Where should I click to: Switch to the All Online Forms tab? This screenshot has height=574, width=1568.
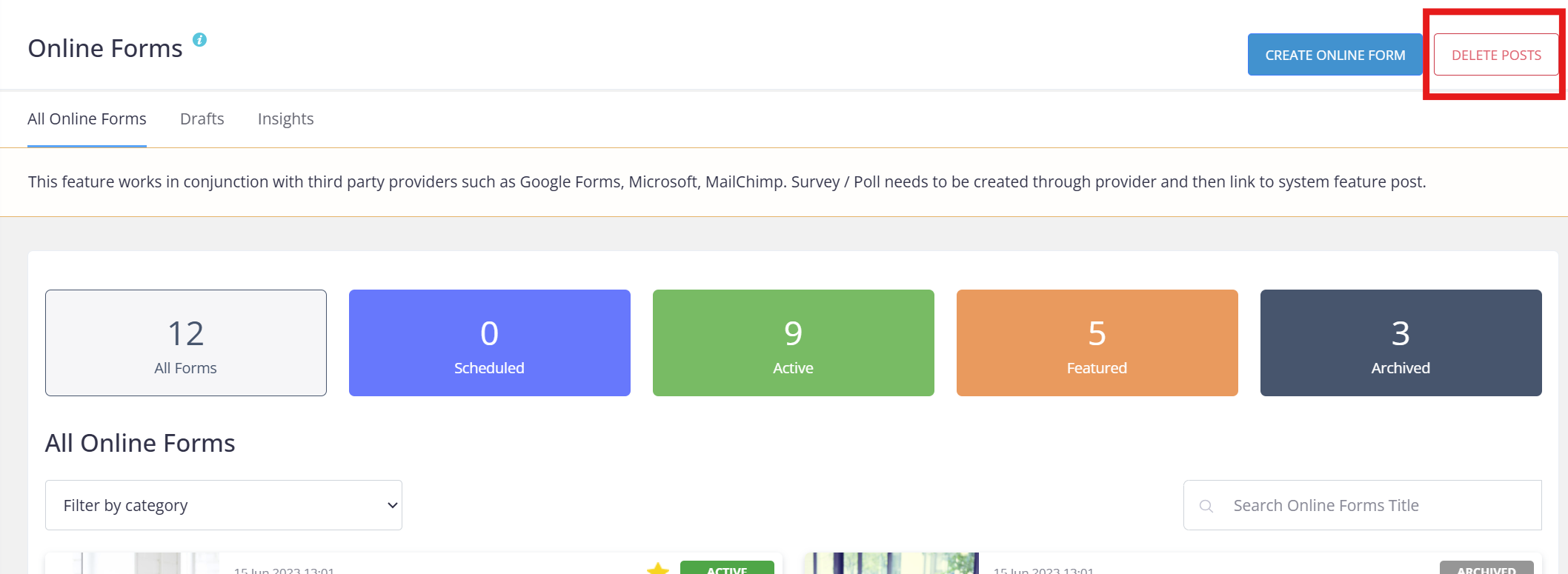[x=87, y=119]
